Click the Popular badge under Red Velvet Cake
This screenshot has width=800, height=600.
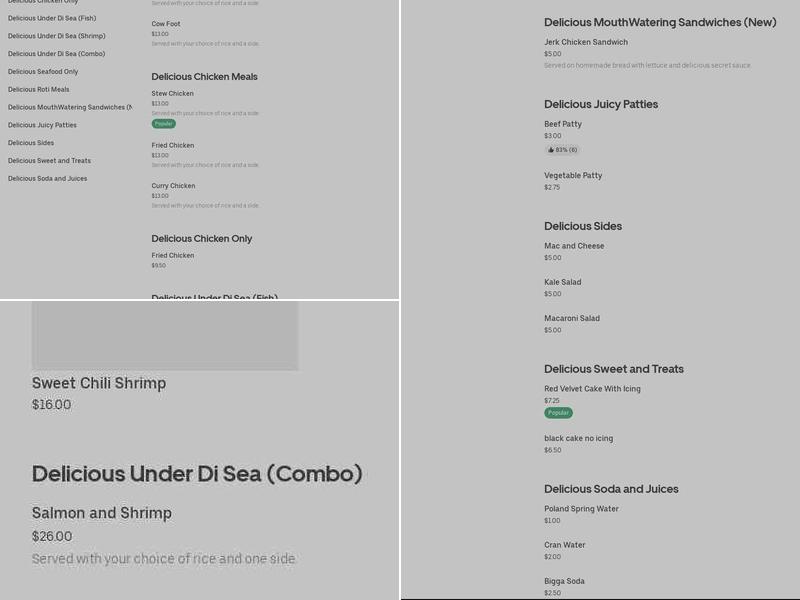point(558,413)
